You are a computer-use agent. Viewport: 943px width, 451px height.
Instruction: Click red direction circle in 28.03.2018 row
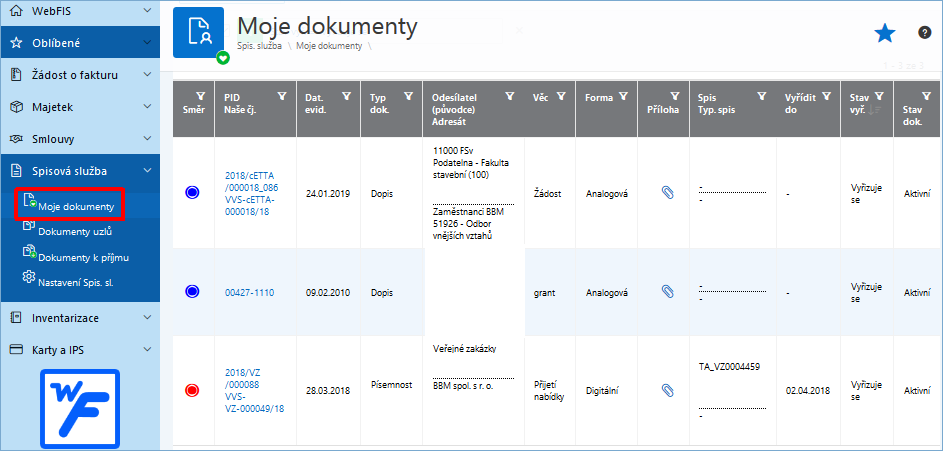pos(192,390)
